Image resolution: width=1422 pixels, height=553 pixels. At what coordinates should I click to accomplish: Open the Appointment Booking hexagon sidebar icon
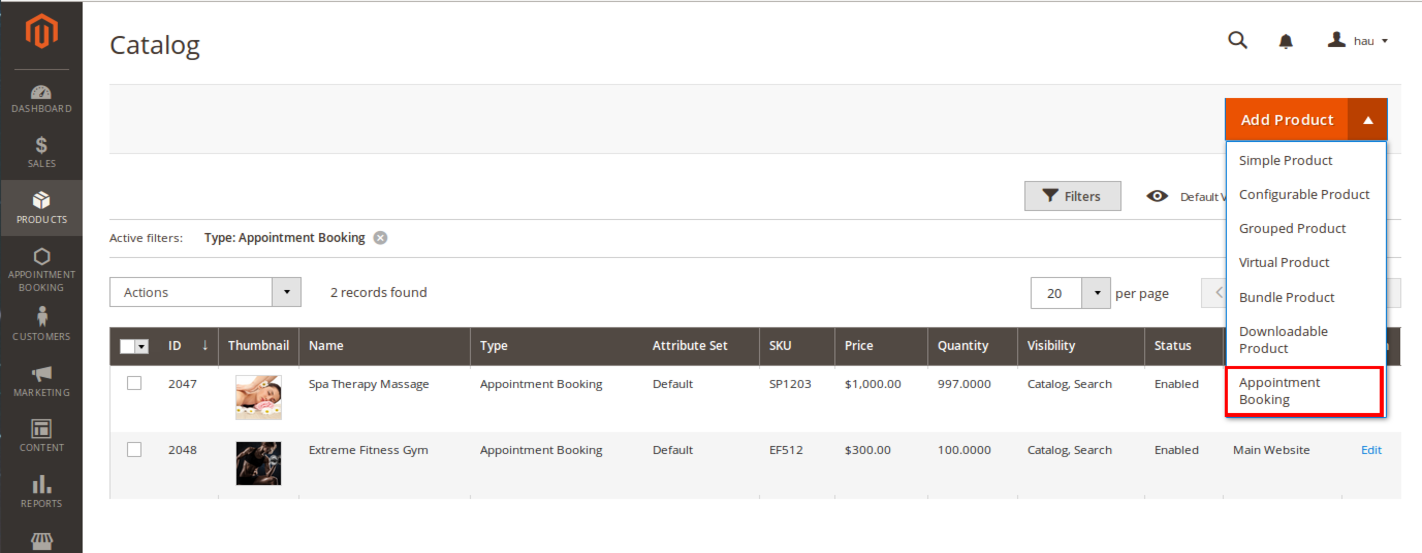click(x=41, y=268)
